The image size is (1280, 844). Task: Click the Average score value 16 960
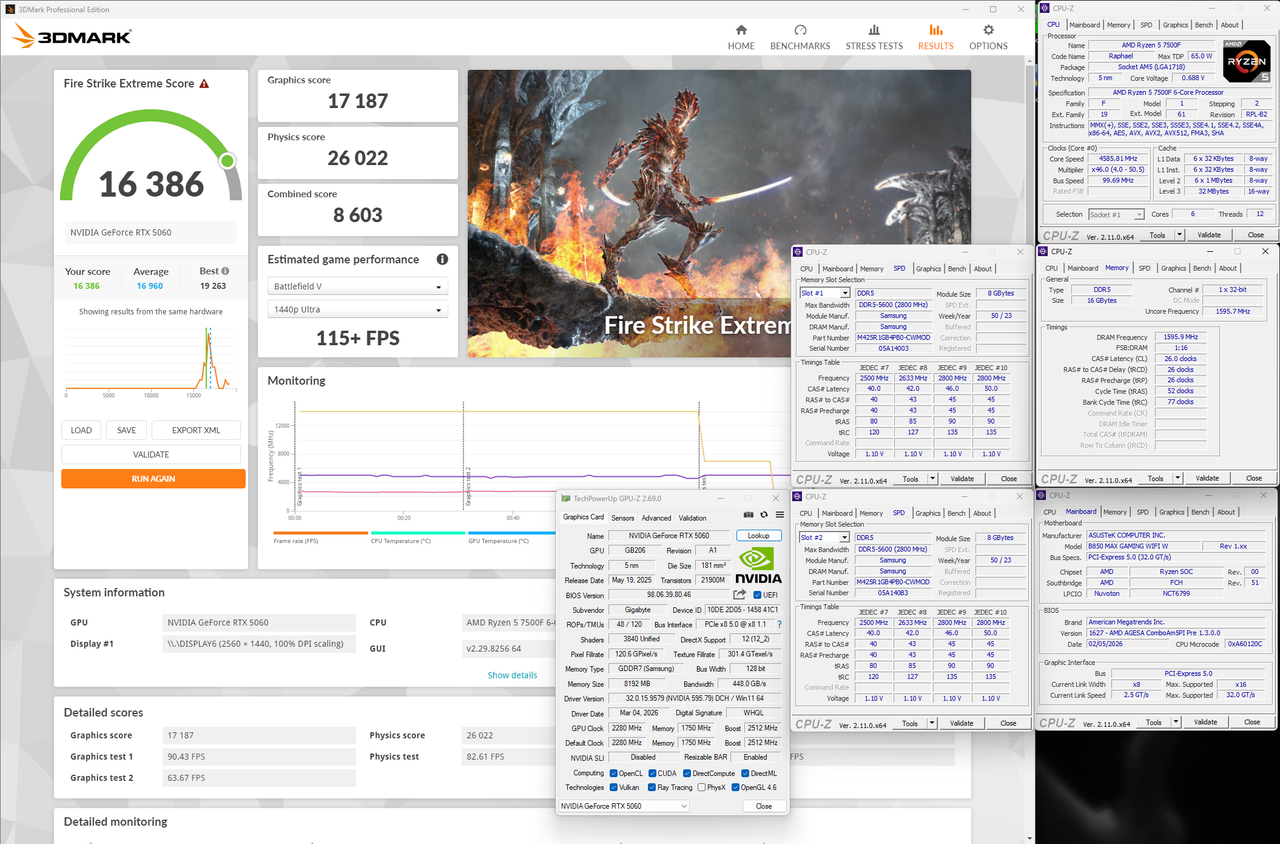click(151, 286)
